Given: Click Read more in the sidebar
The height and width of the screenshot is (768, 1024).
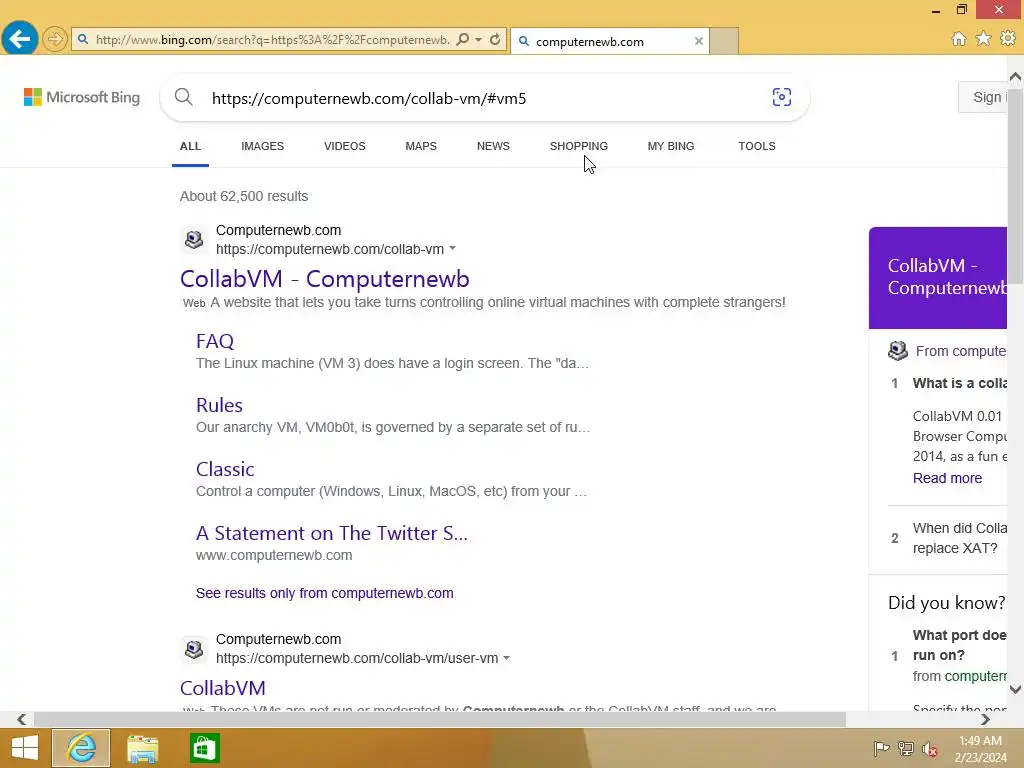Looking at the screenshot, I should click(947, 478).
